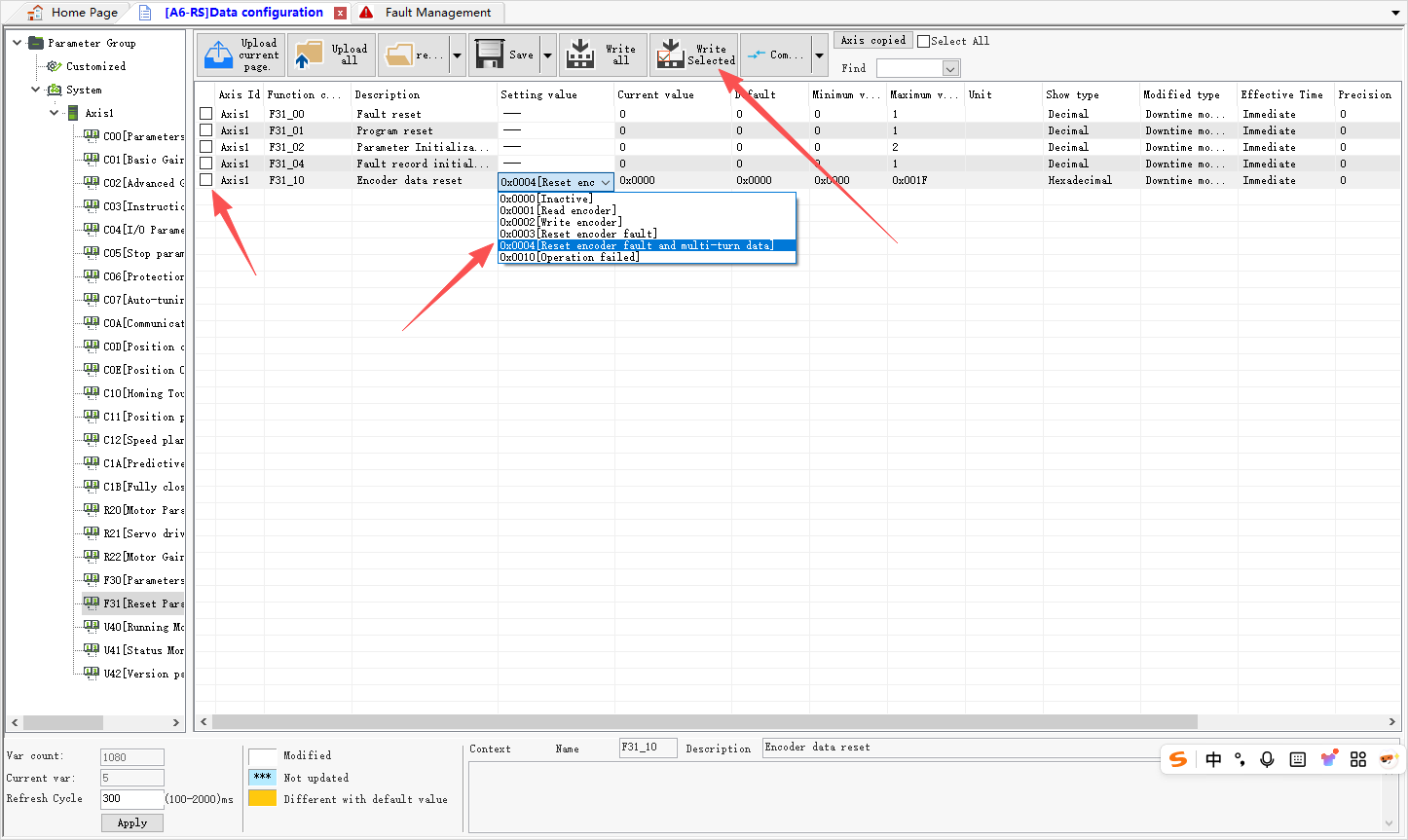The height and width of the screenshot is (840, 1408).
Task: Click the parameter table horizontal scrollbar
Action: [x=704, y=722]
